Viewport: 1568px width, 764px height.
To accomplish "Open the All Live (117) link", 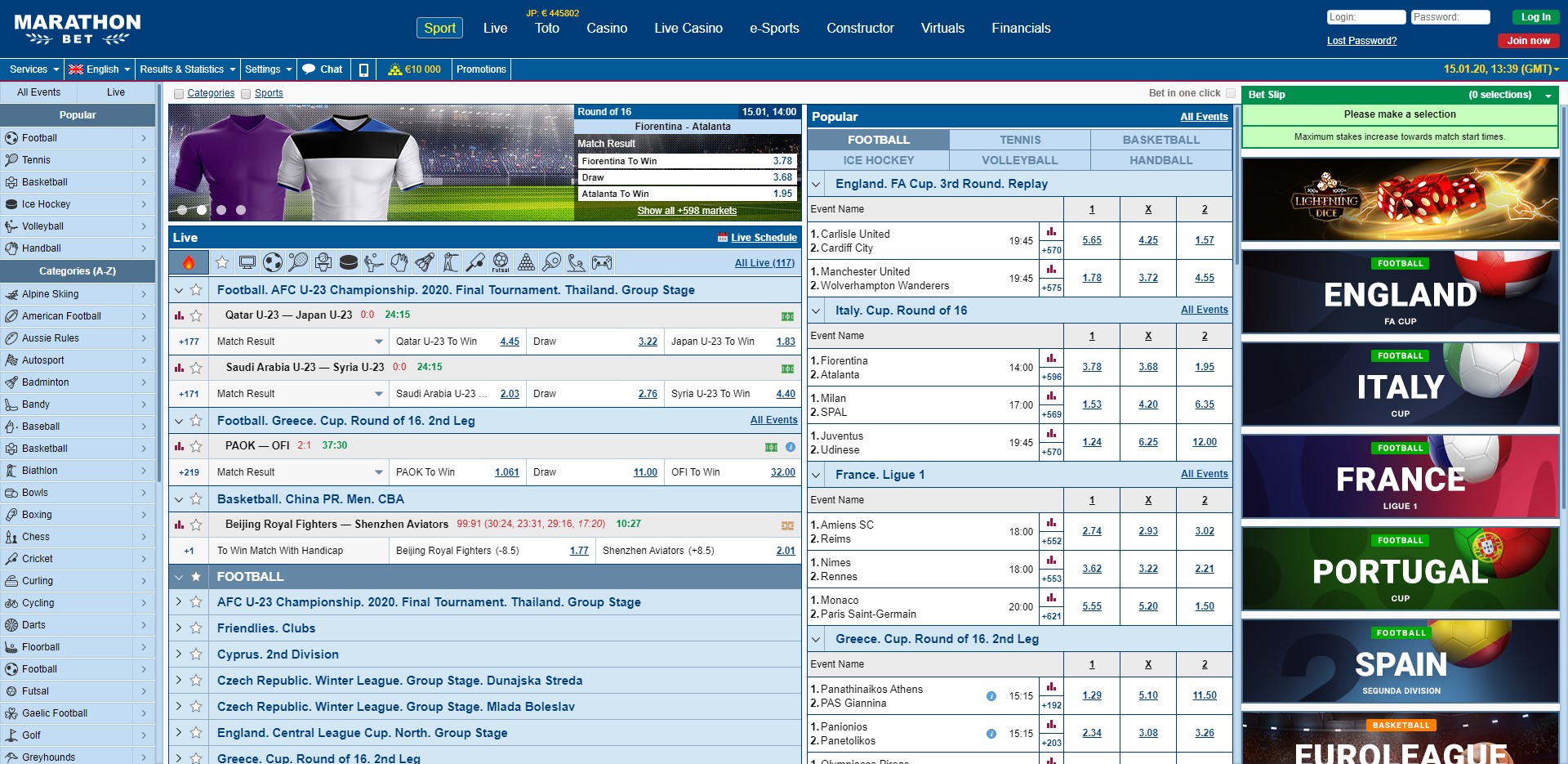I will tap(764, 263).
